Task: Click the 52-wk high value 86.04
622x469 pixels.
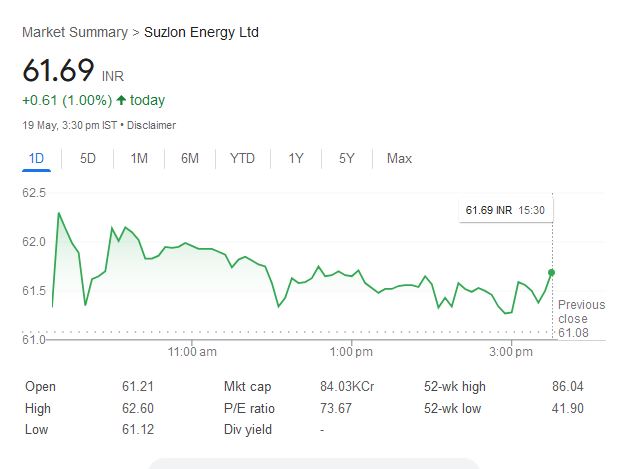Action: click(x=568, y=386)
